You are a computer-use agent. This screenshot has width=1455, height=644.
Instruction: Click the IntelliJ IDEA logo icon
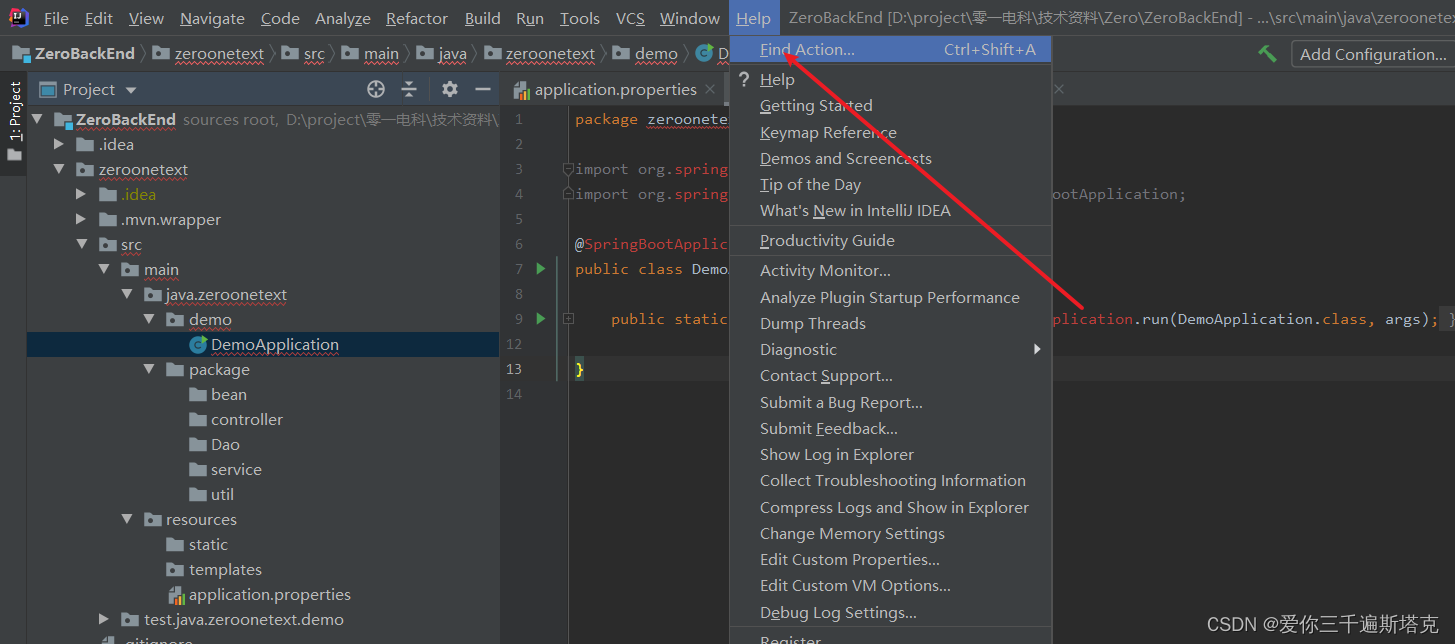coord(19,17)
